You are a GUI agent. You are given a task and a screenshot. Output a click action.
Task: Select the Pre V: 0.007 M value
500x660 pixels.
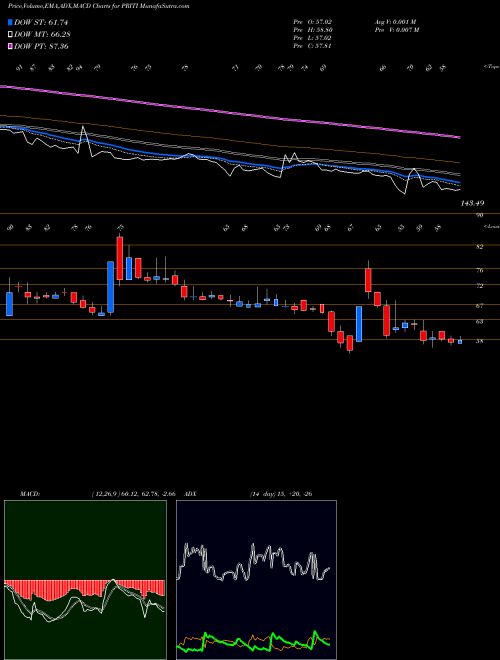point(396,30)
